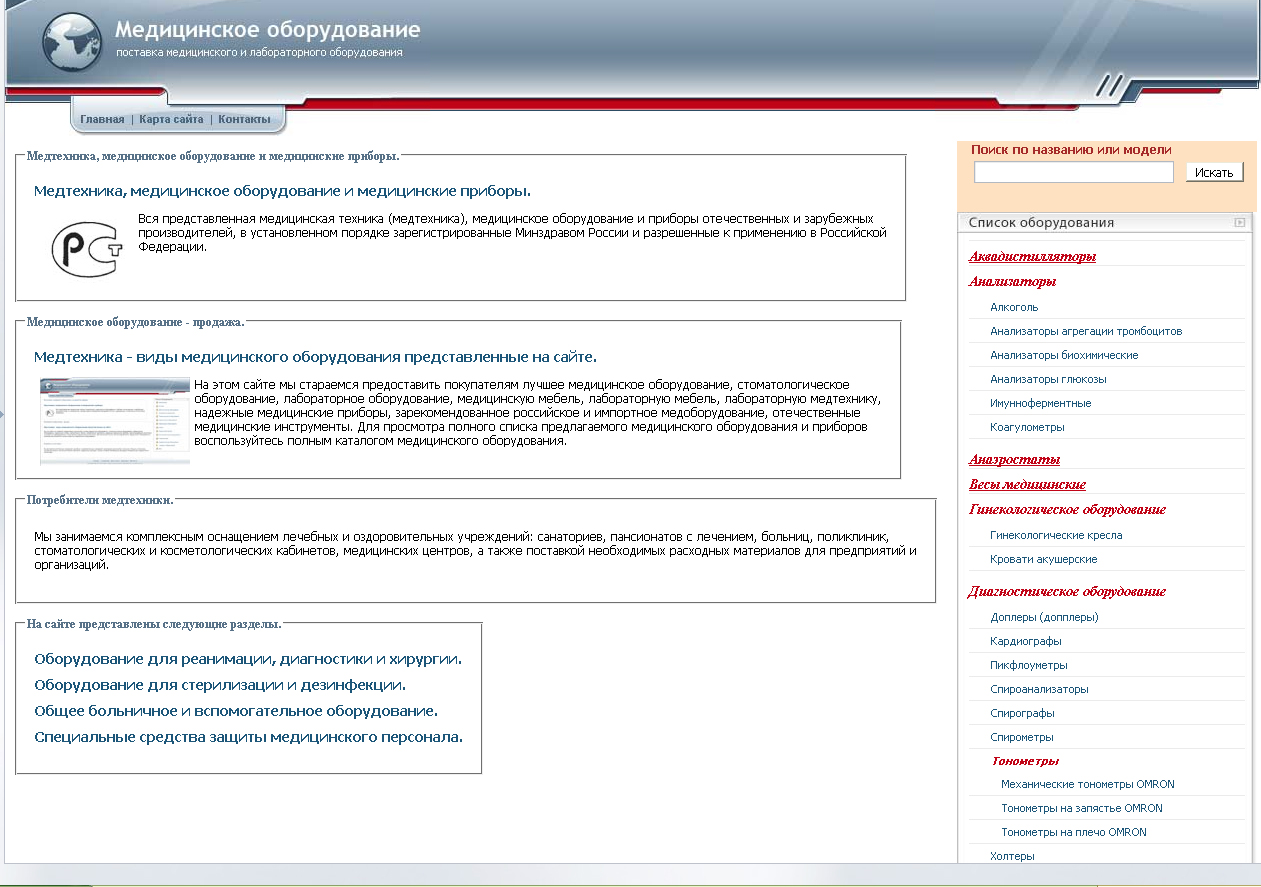Select the Главная tab
Image resolution: width=1261 pixels, height=887 pixels.
click(x=102, y=118)
